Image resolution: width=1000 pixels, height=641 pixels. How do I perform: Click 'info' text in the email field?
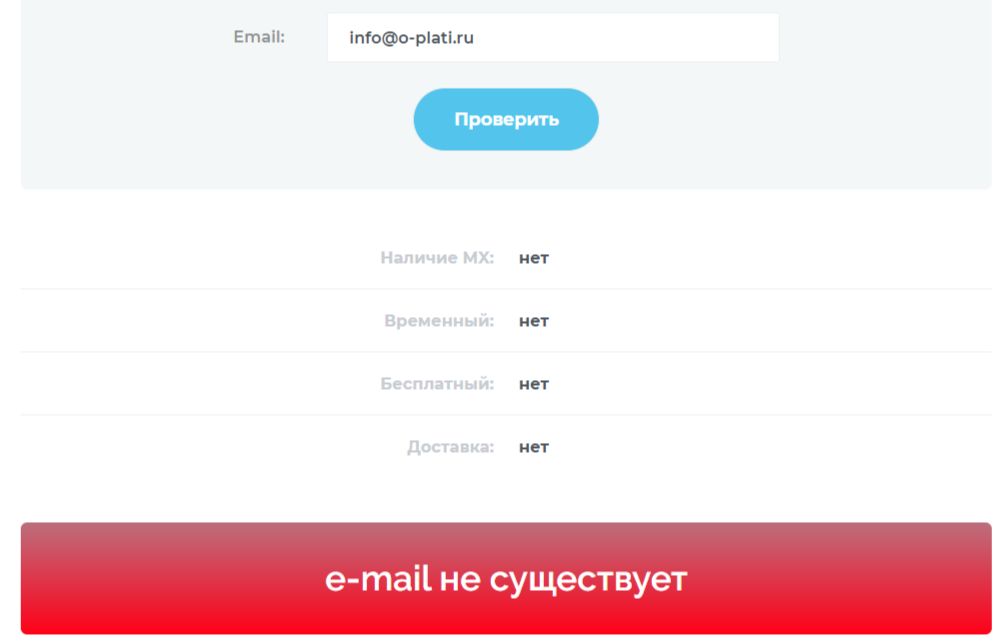365,38
